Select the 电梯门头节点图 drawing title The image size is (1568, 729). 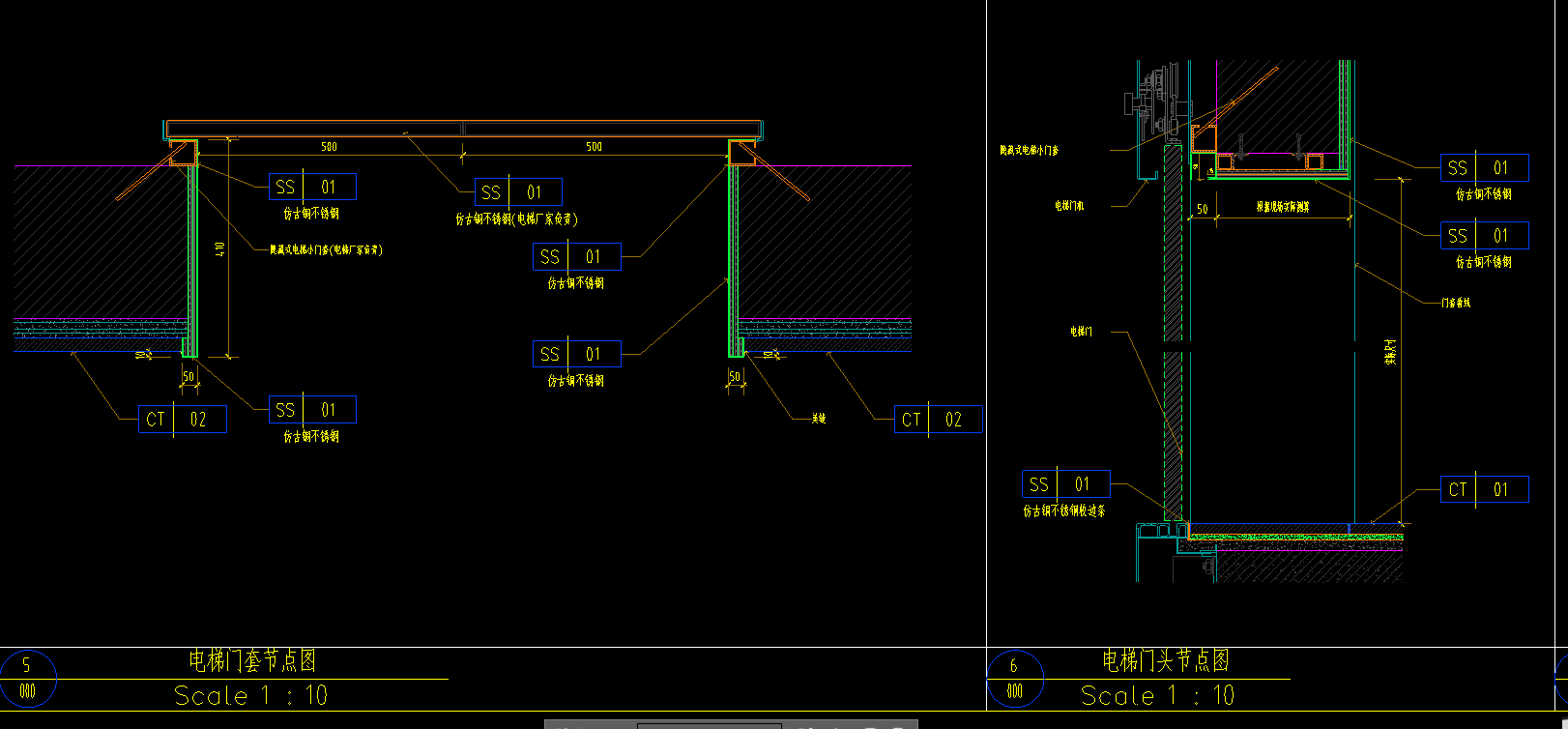coord(1165,661)
